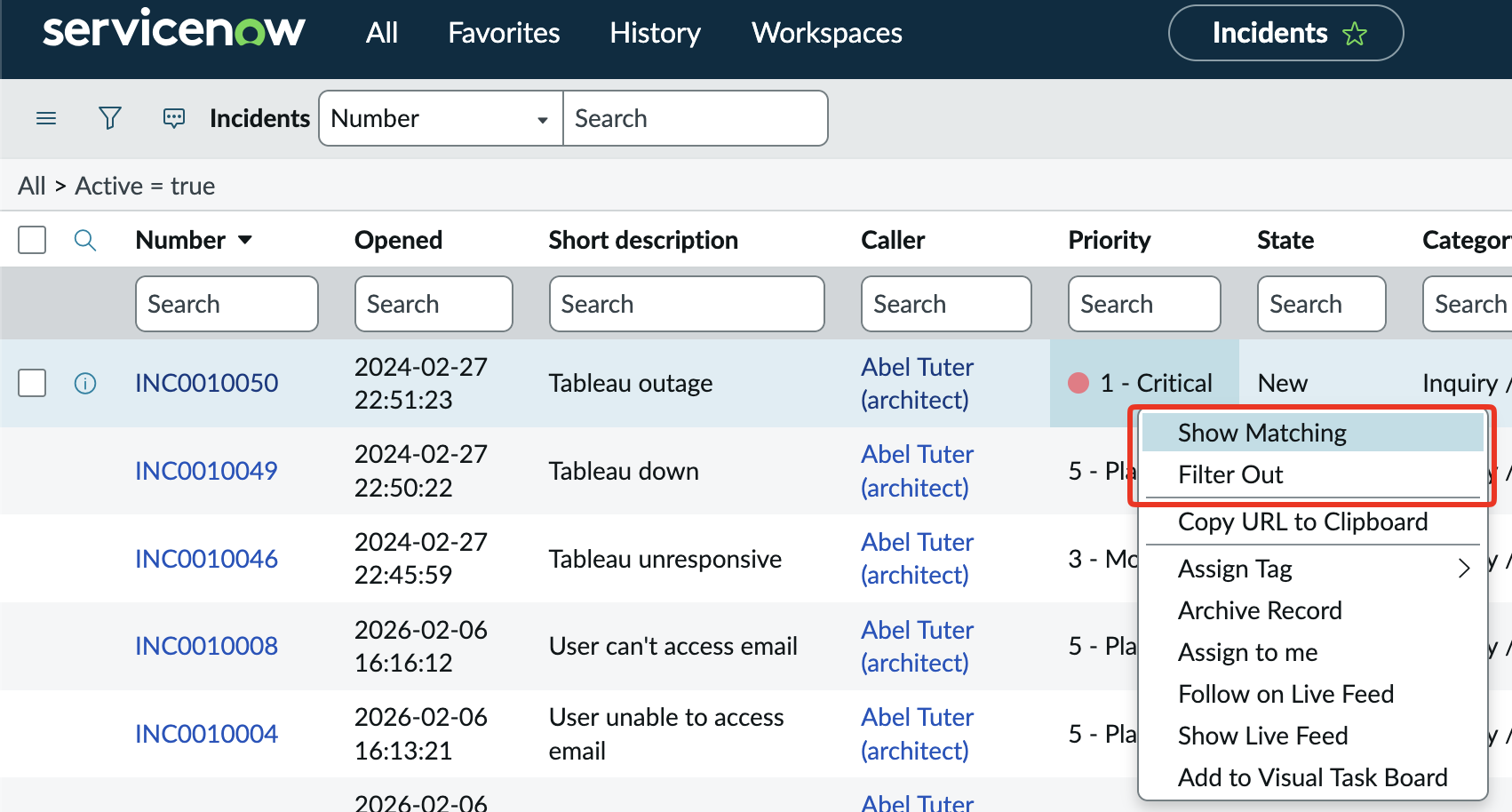This screenshot has height=812, width=1512.
Task: Click the Number column sort arrow
Action: pyautogui.click(x=245, y=240)
